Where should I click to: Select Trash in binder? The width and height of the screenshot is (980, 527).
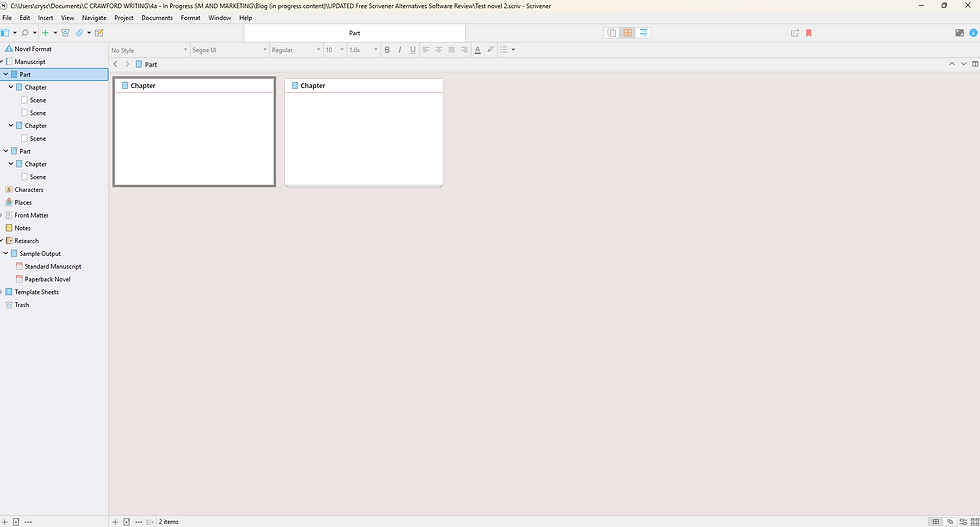[22, 305]
